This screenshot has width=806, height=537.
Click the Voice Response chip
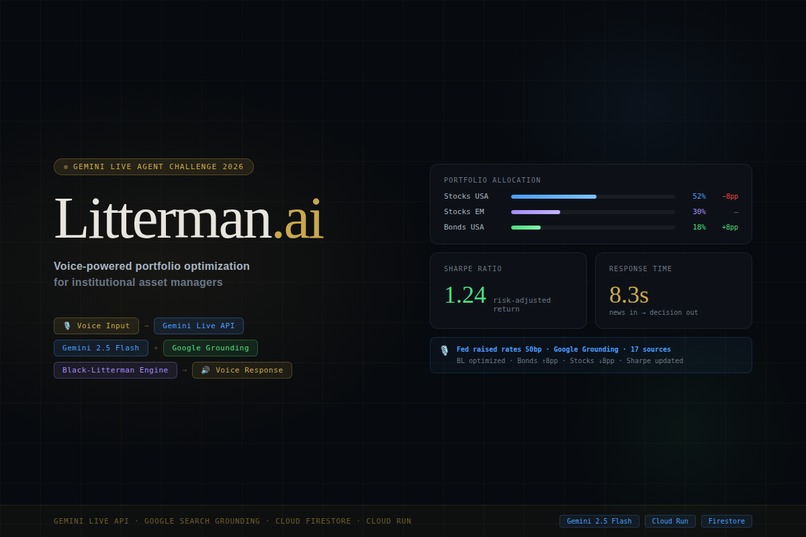(x=242, y=370)
